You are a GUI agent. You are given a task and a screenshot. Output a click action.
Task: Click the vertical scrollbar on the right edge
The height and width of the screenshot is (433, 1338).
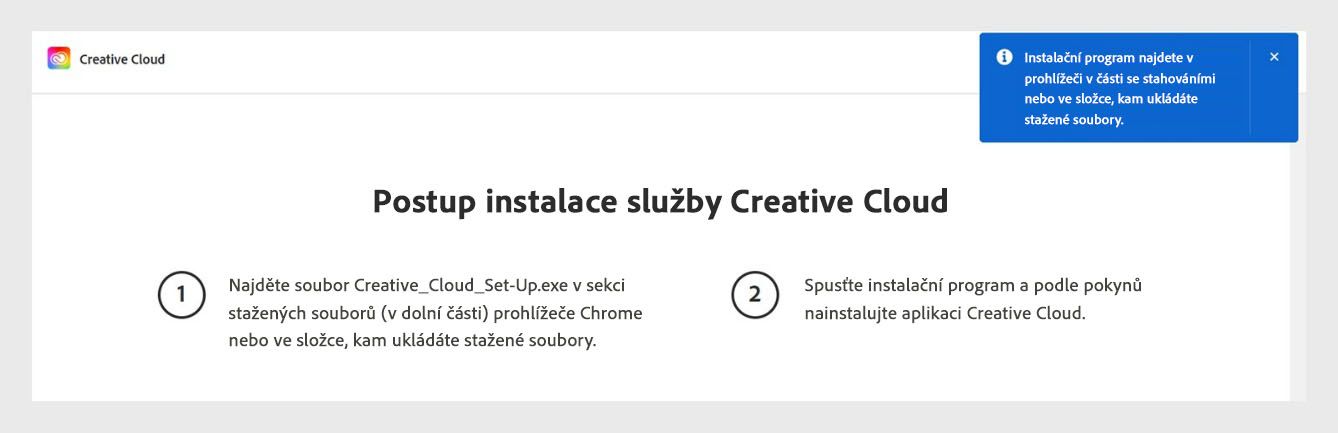[x=1298, y=270]
